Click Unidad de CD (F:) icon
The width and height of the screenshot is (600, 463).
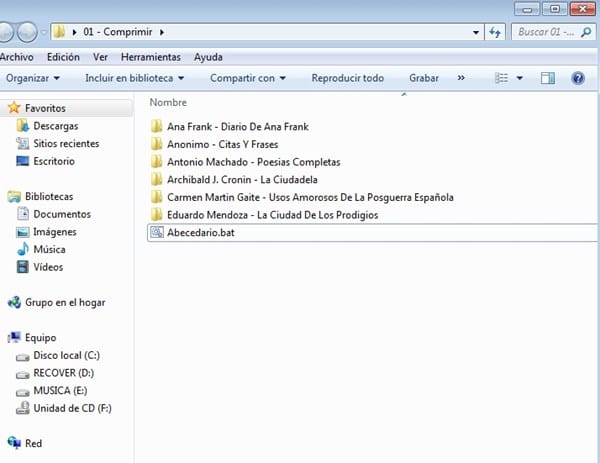point(23,408)
